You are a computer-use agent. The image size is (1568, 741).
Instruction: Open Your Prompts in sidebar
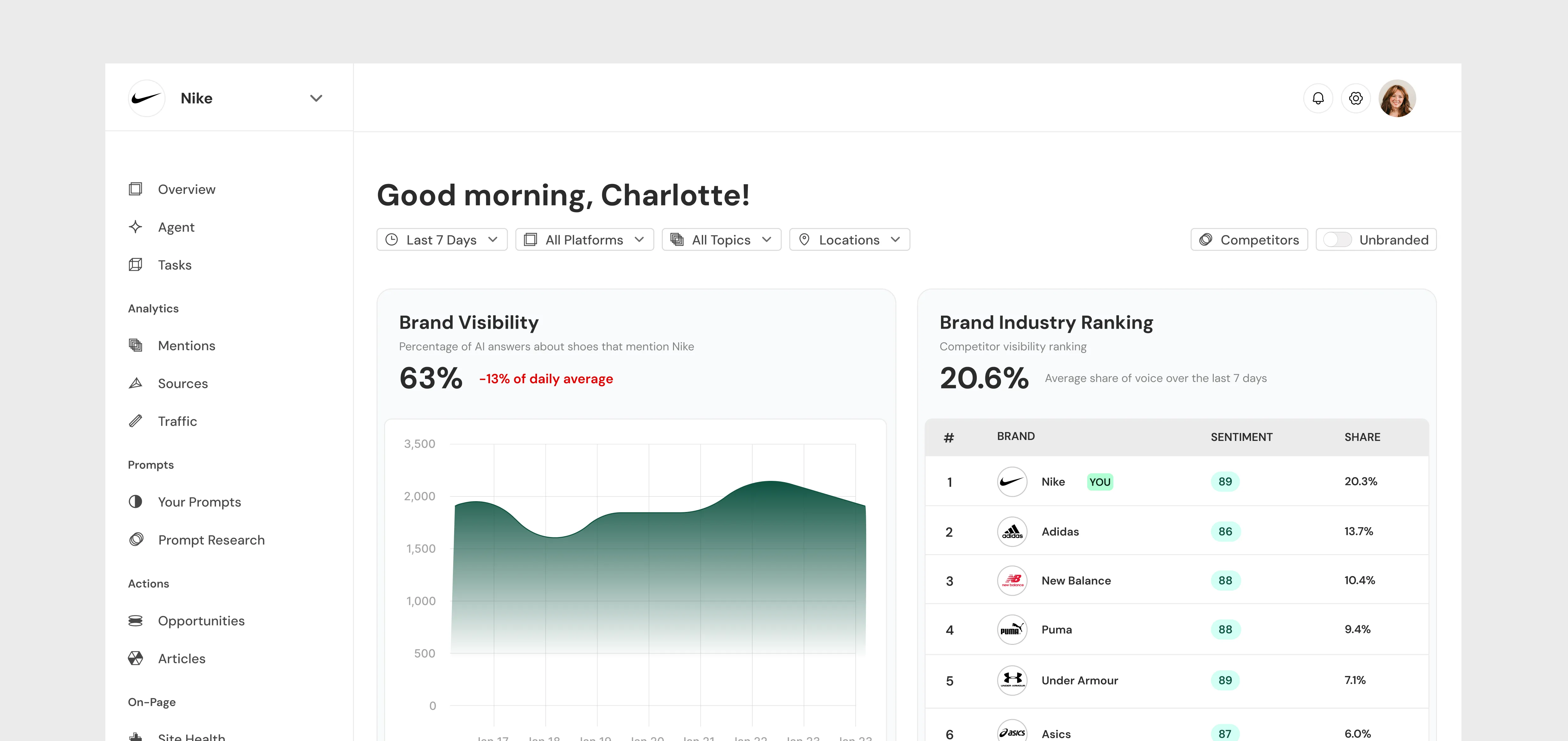pyautogui.click(x=199, y=502)
